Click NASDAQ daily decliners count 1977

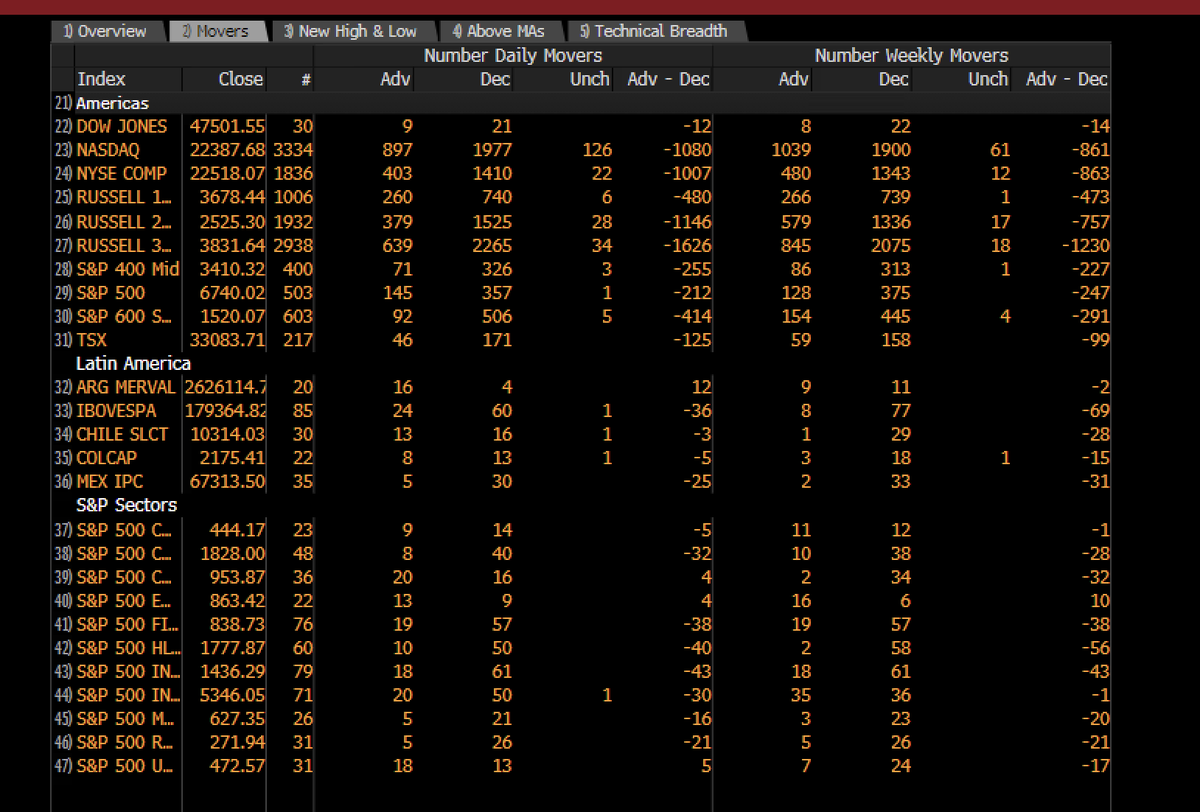tap(492, 150)
